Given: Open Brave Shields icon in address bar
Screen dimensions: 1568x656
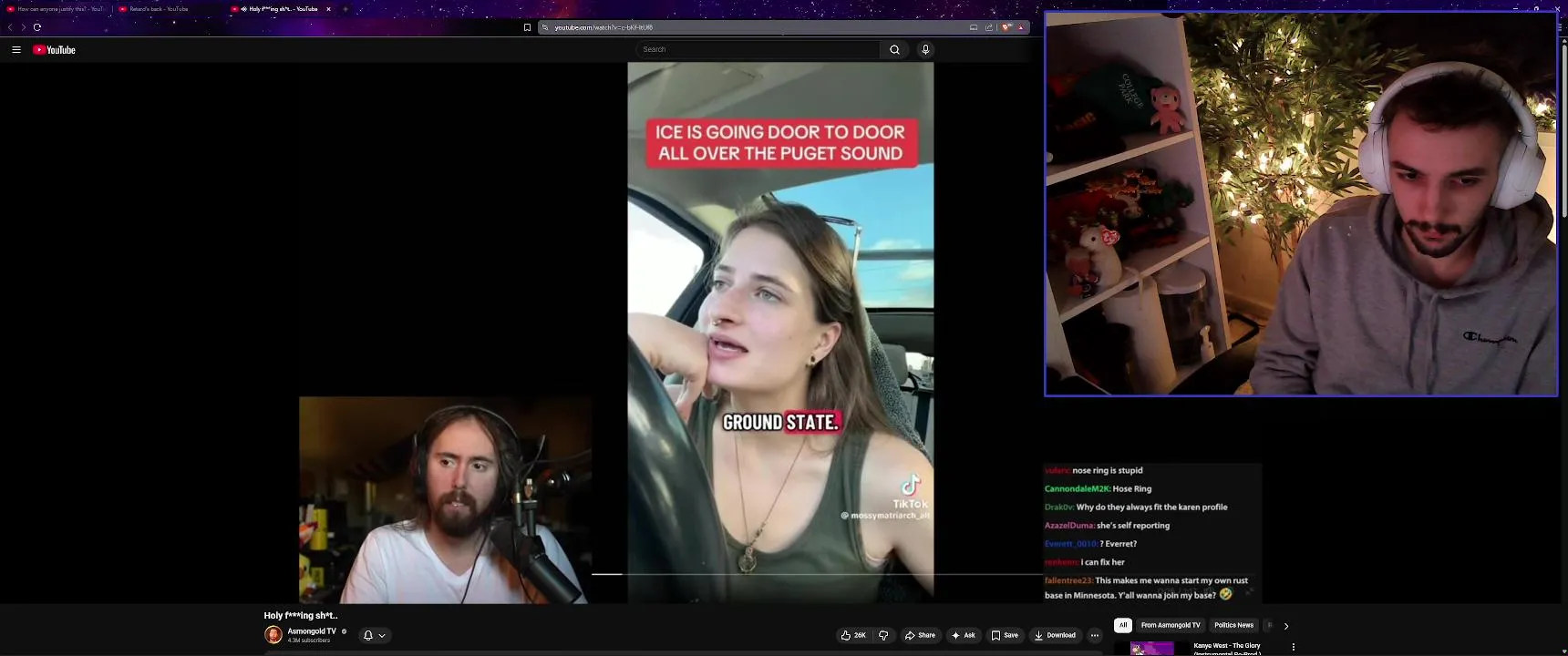Looking at the screenshot, I should (1006, 27).
